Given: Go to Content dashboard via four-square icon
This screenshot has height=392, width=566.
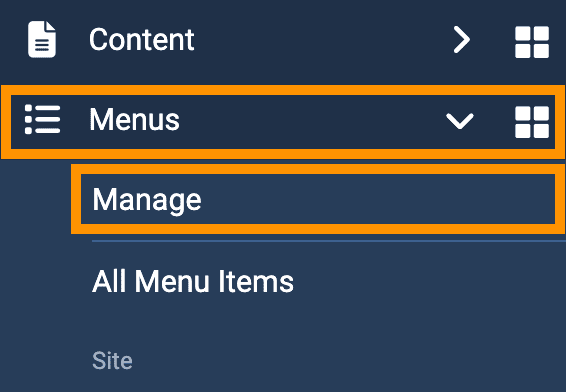Looking at the screenshot, I should click(x=532, y=42).
